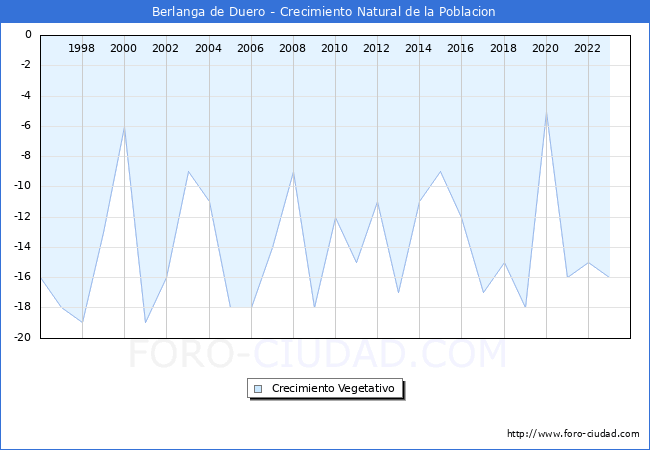Click the -12 value on the y-axis
This screenshot has width=650, height=450.
tap(23, 216)
